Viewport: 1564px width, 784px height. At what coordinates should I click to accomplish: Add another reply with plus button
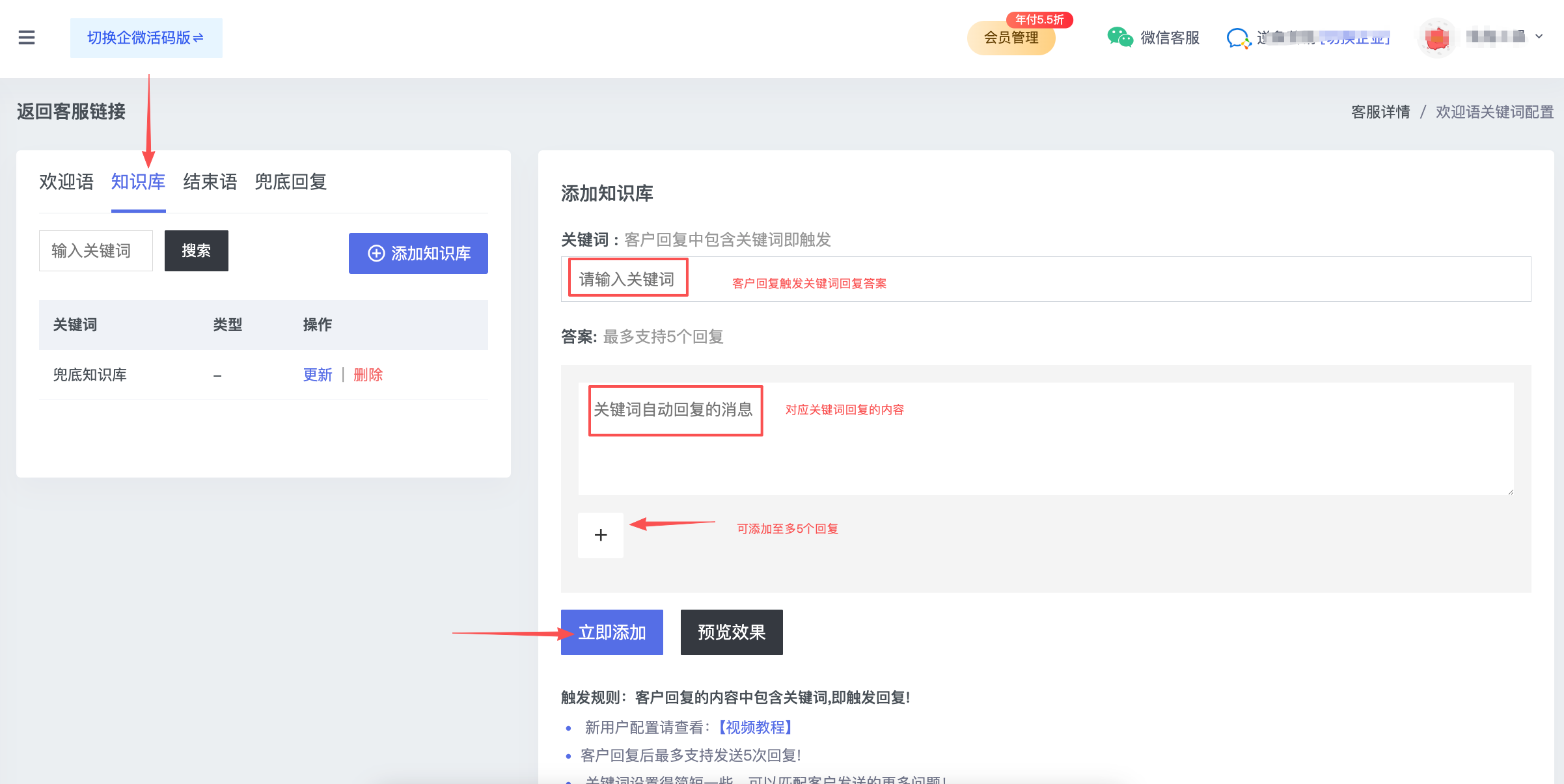601,535
